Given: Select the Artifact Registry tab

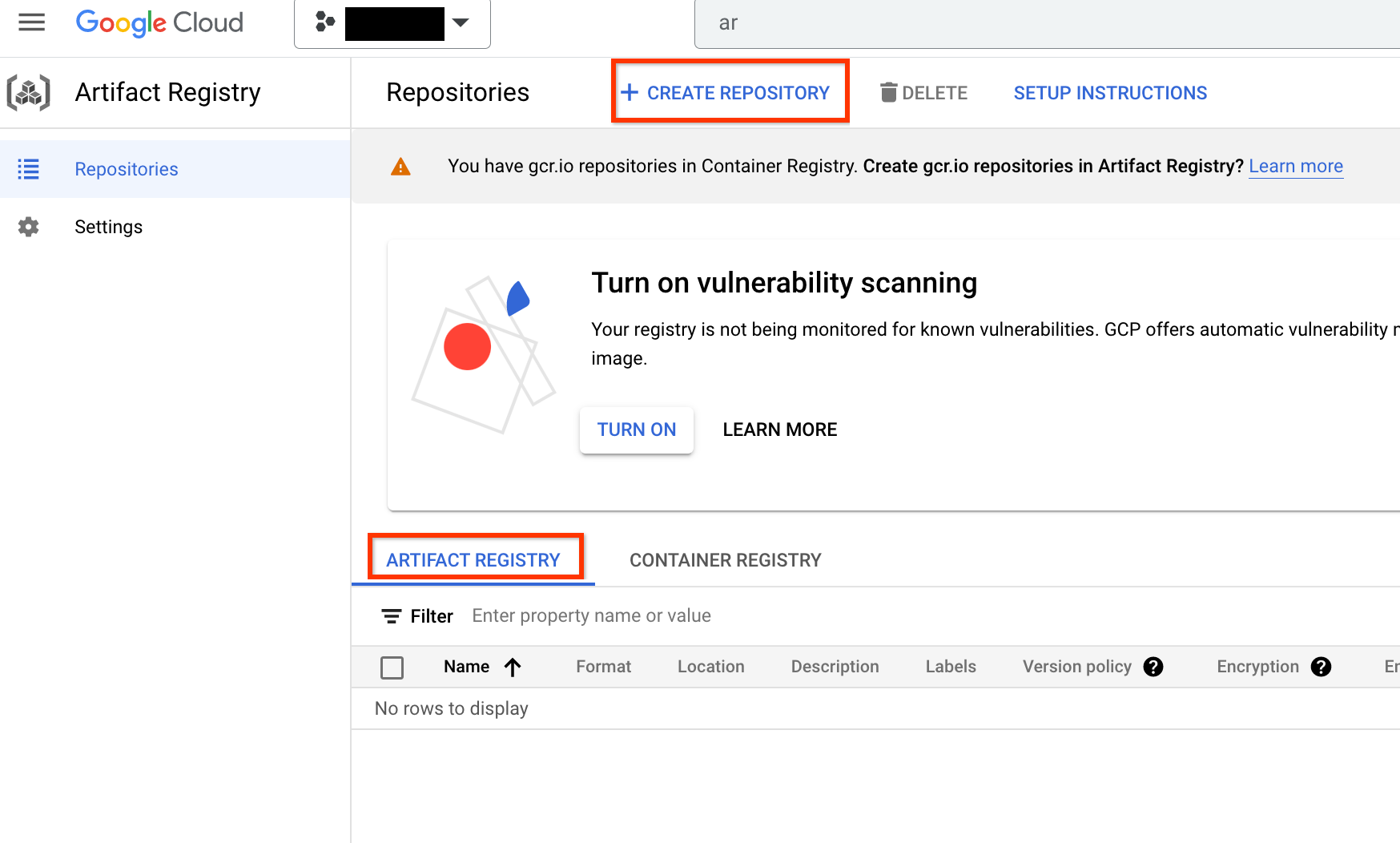Looking at the screenshot, I should coord(473,559).
